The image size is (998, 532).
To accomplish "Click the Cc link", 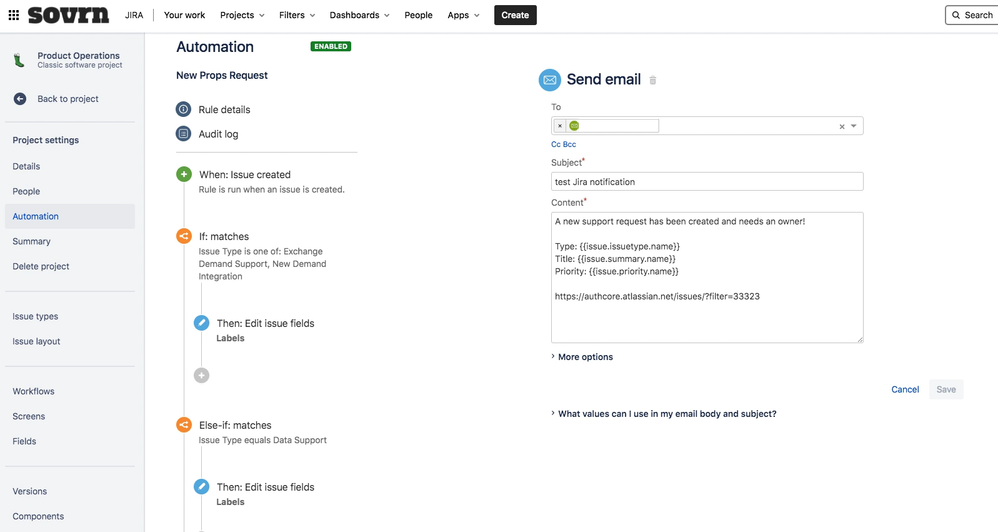I will click(x=556, y=144).
